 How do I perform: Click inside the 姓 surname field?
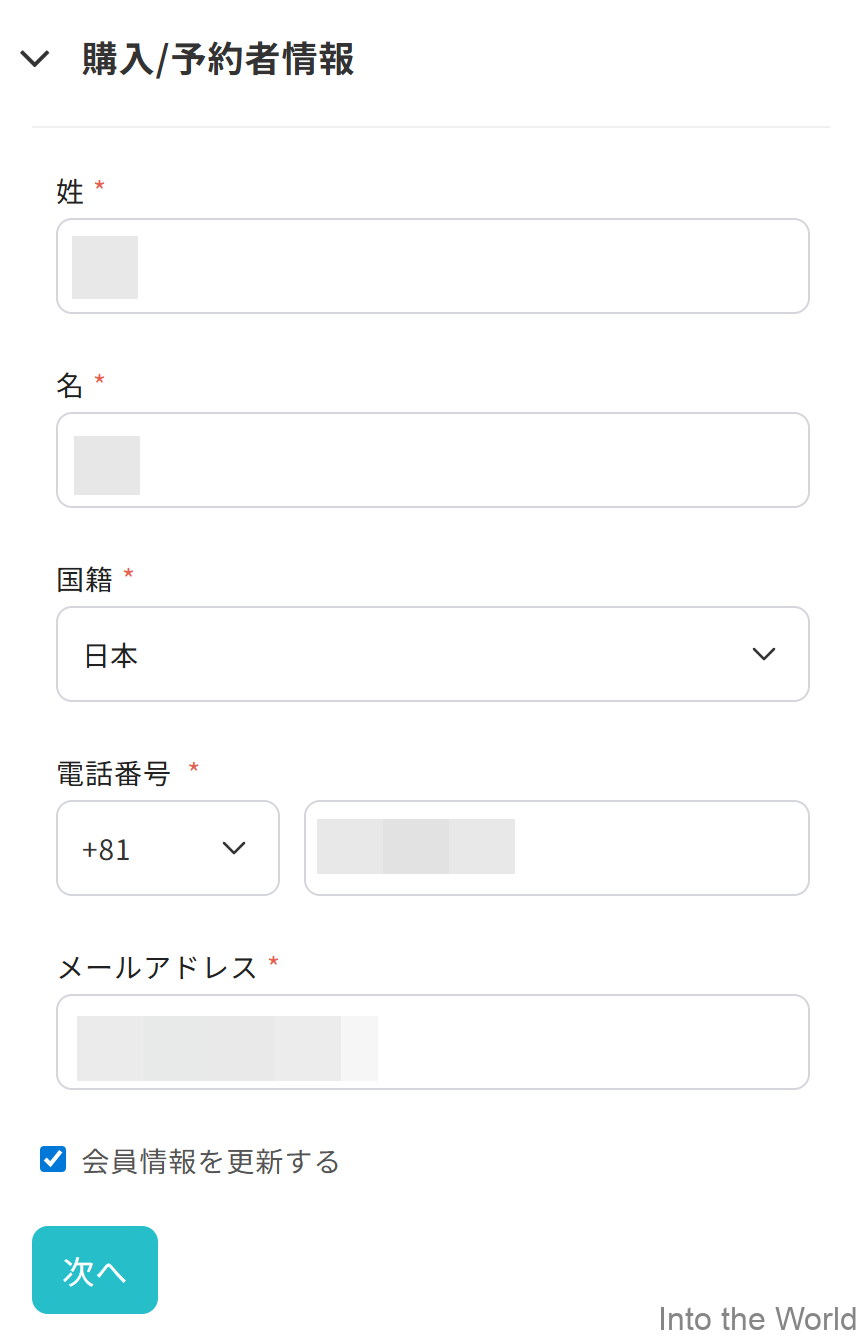[x=432, y=266]
